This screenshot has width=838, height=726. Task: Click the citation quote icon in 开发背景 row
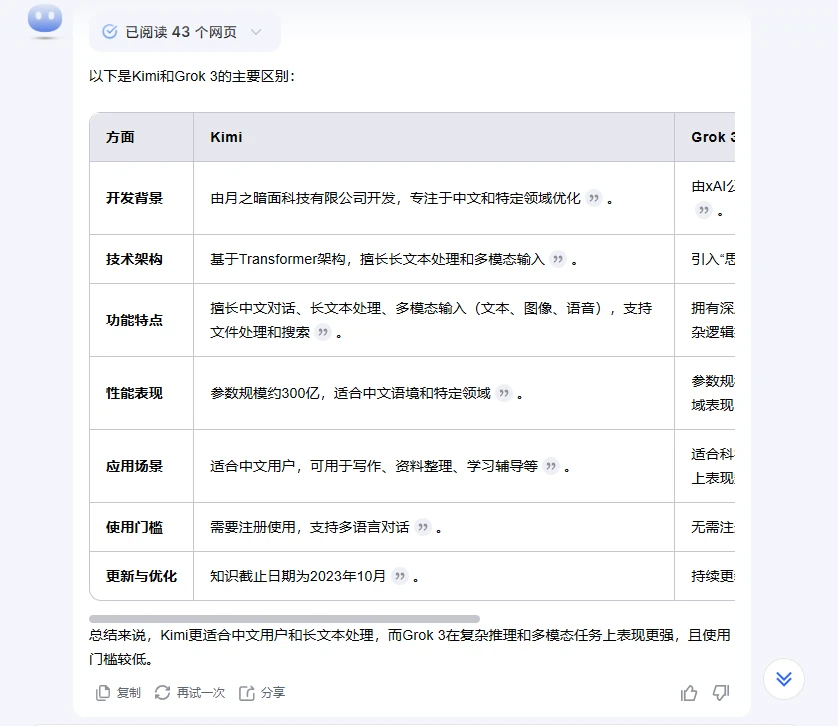[594, 198]
